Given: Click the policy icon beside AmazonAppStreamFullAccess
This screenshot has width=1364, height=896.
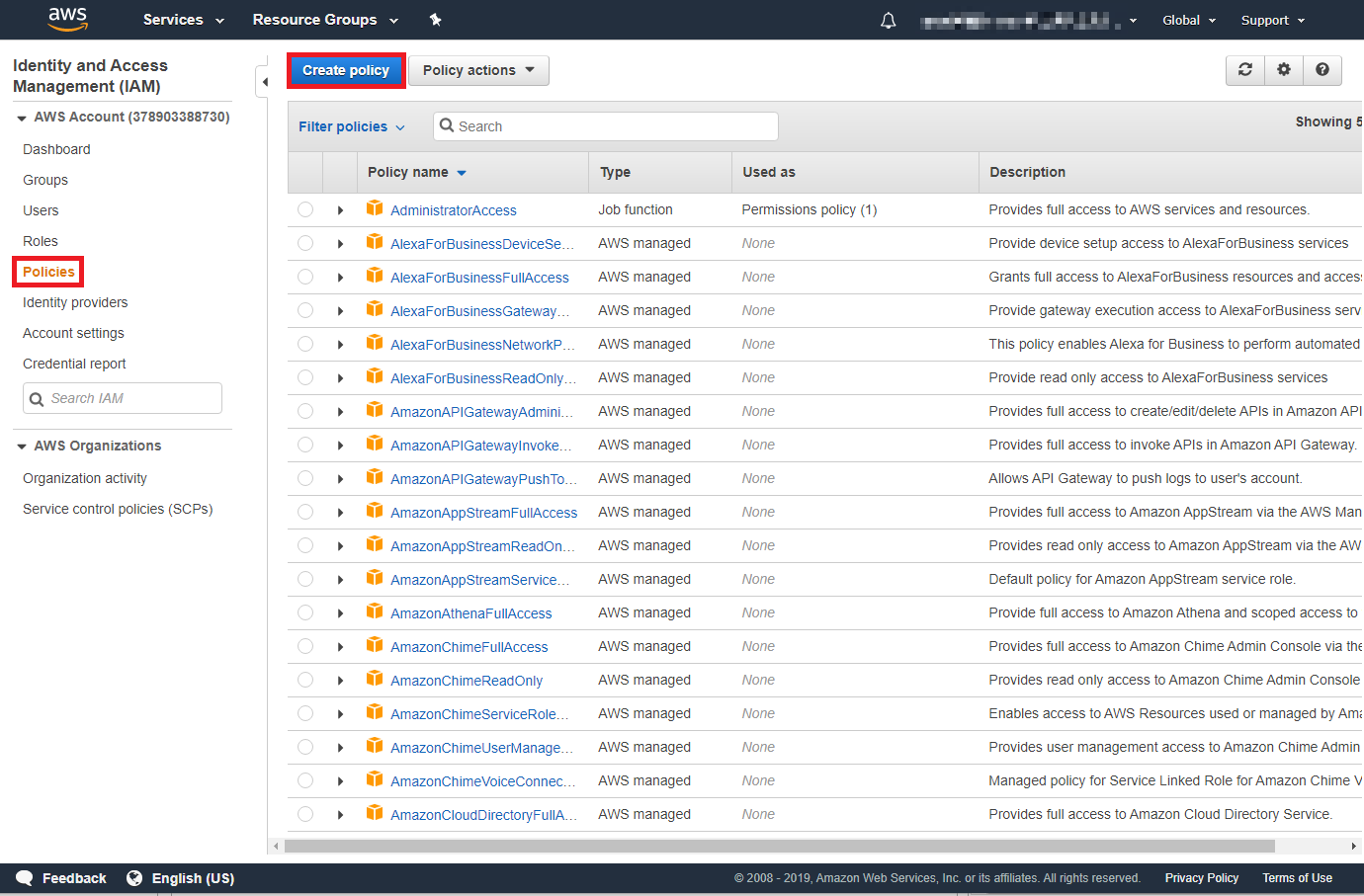Looking at the screenshot, I should point(375,511).
